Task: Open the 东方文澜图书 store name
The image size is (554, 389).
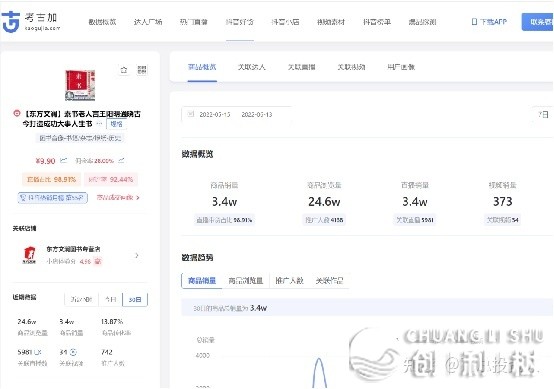Action: pos(73,249)
